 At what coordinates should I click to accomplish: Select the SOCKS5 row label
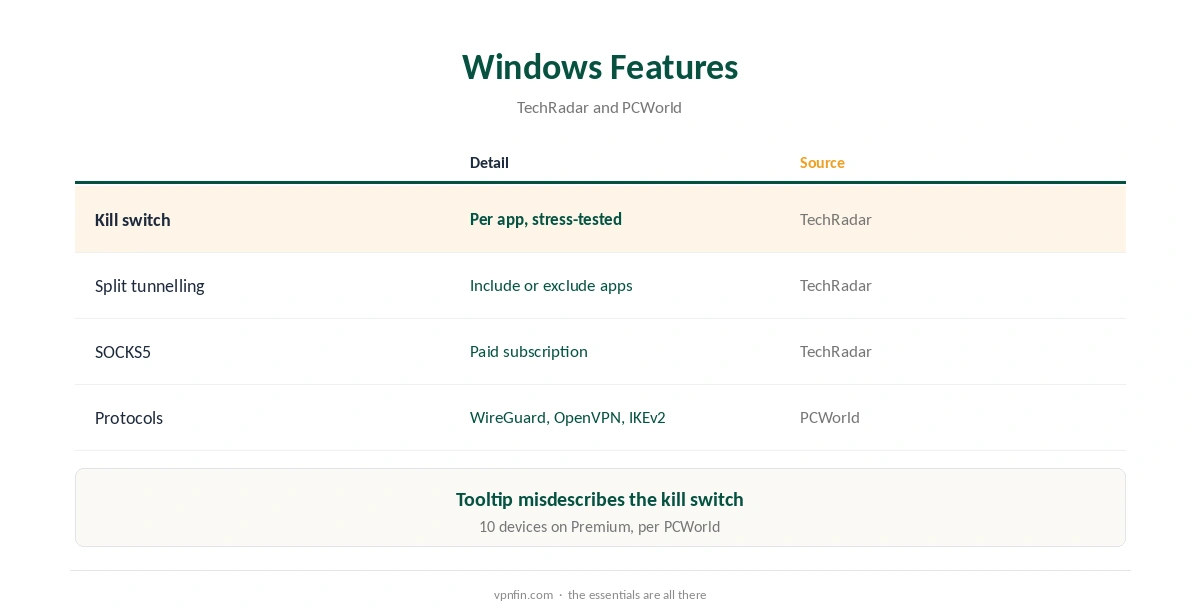[x=123, y=352]
